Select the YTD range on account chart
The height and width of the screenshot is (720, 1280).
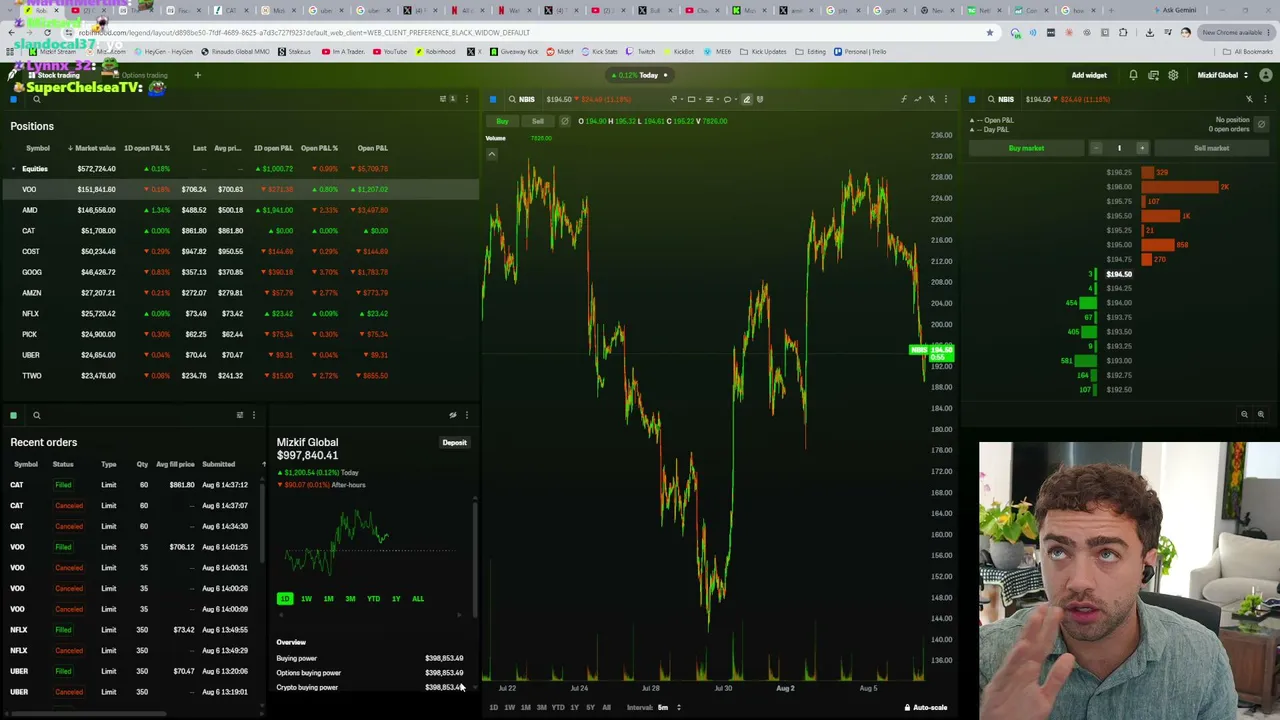click(x=373, y=599)
